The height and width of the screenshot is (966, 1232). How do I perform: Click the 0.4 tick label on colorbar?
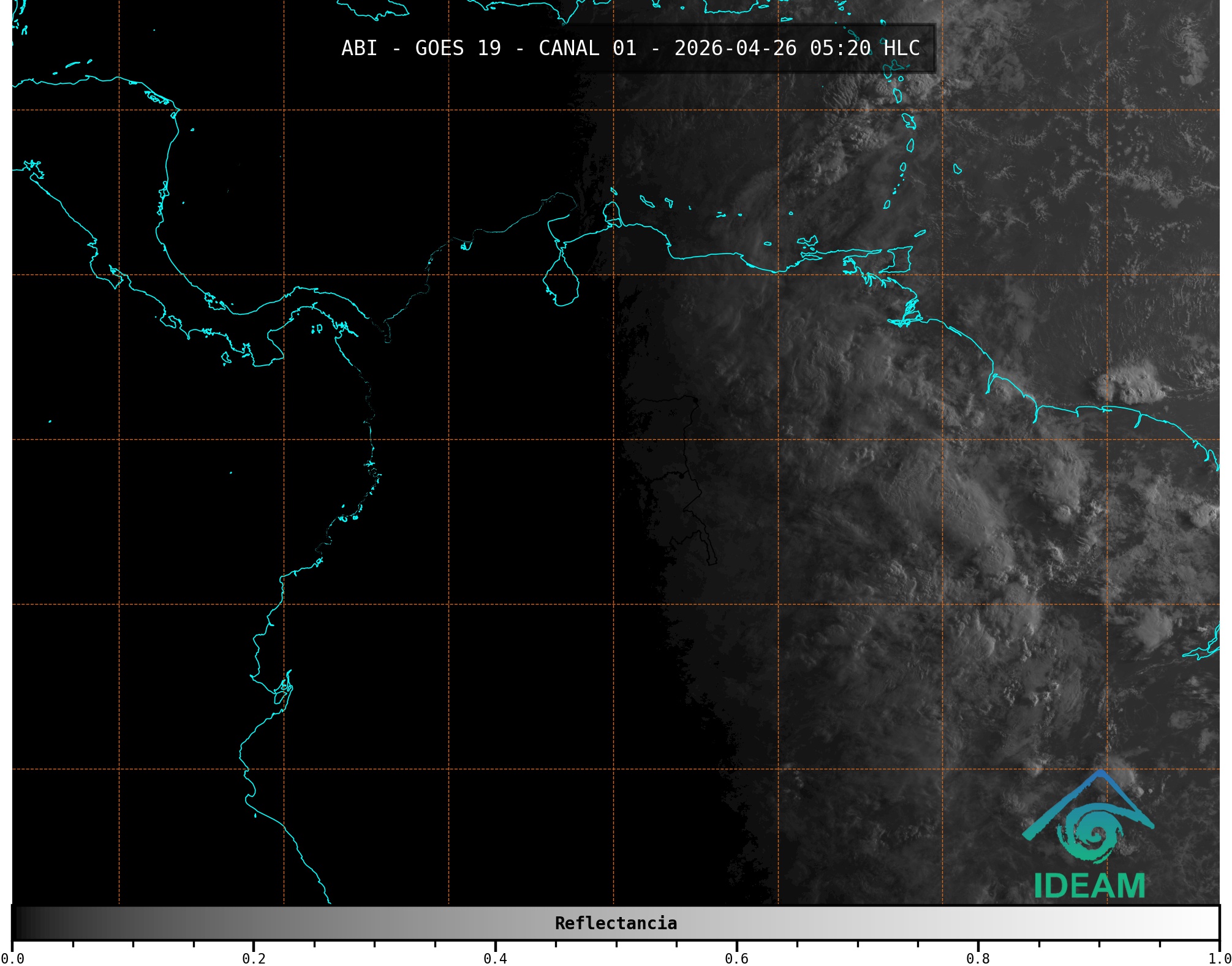(x=495, y=959)
